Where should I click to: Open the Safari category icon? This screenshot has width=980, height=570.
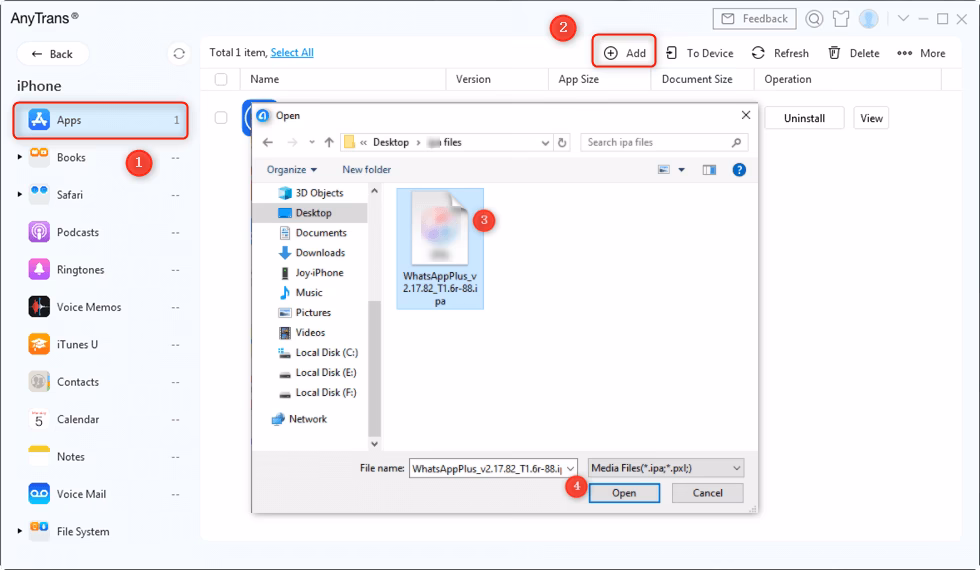[39, 194]
